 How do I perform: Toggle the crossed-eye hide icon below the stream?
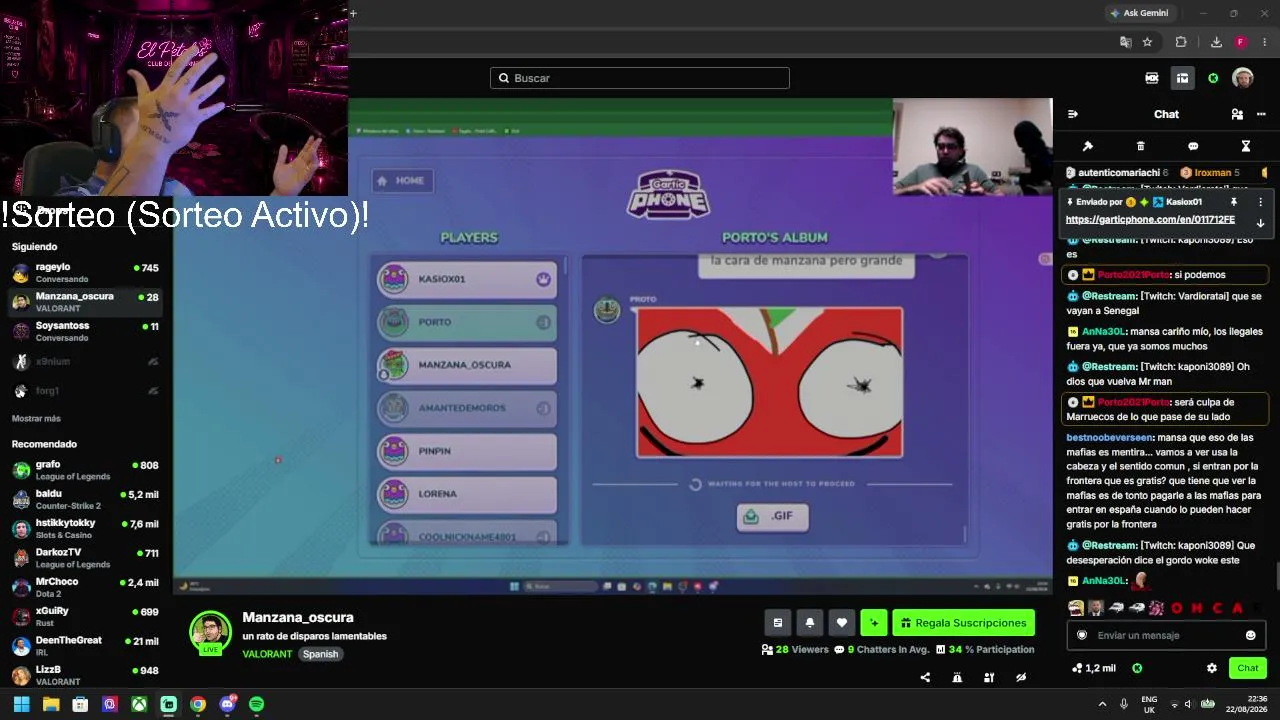[1021, 677]
